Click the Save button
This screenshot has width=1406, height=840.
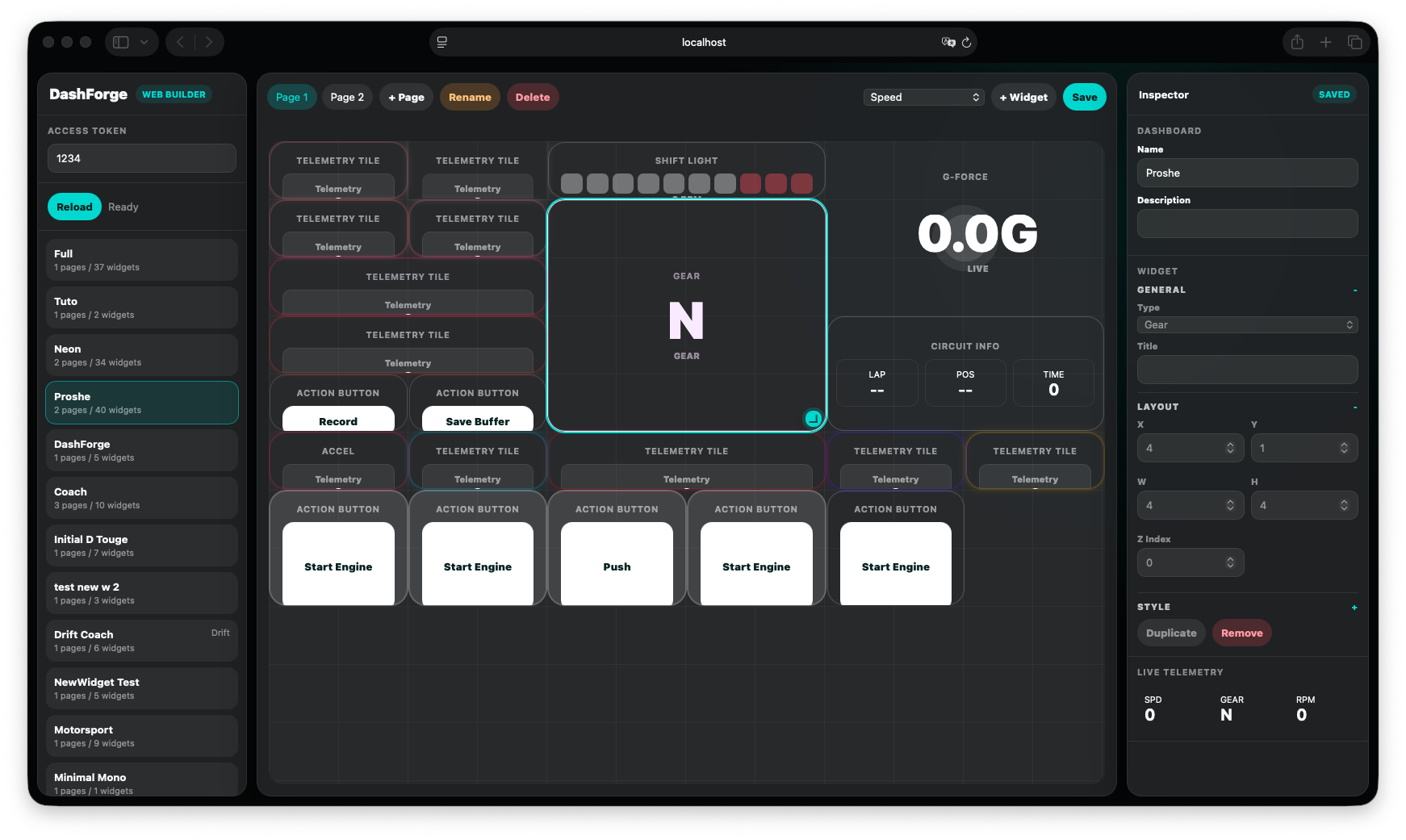coord(1085,97)
